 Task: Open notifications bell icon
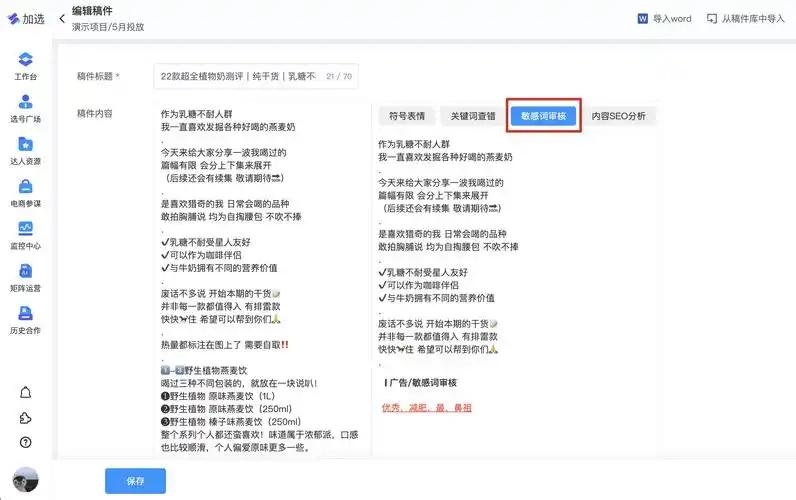[x=26, y=391]
